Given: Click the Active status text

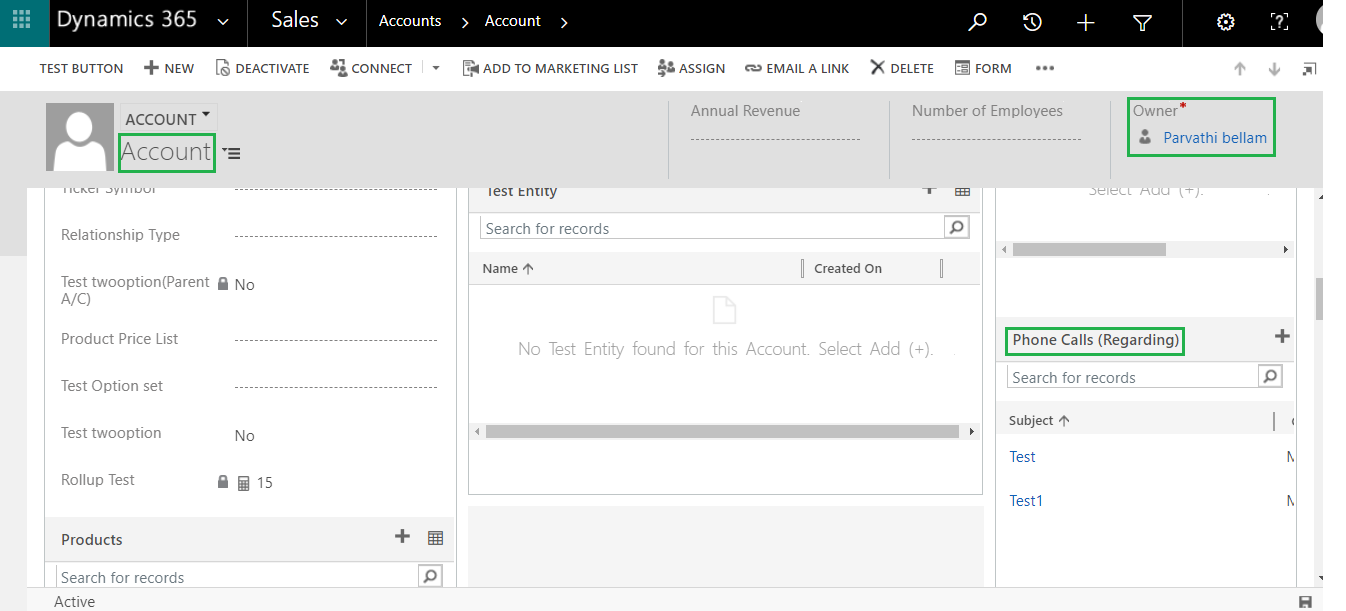Looking at the screenshot, I should click(x=75, y=601).
